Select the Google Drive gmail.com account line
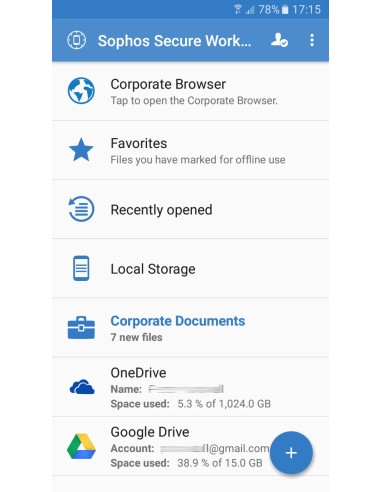The height and width of the screenshot is (492, 381). (x=190, y=448)
